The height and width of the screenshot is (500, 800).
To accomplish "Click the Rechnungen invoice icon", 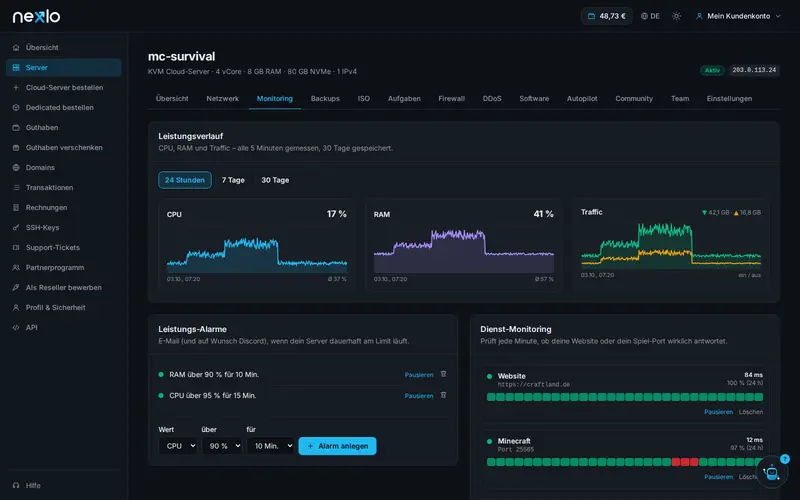I will click(16, 208).
